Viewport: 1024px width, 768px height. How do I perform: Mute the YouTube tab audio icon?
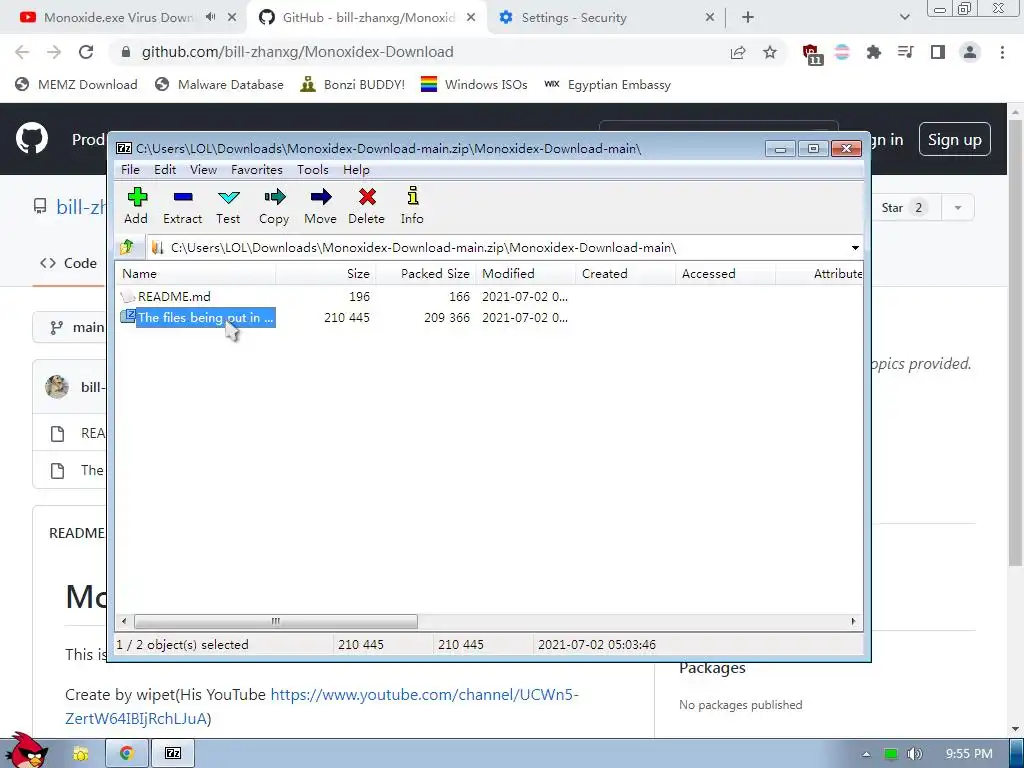[210, 18]
